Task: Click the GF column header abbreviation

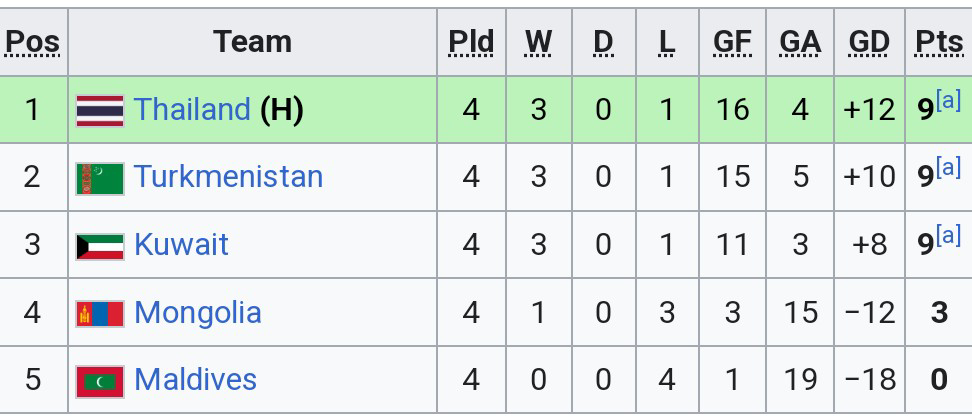Action: [x=732, y=42]
